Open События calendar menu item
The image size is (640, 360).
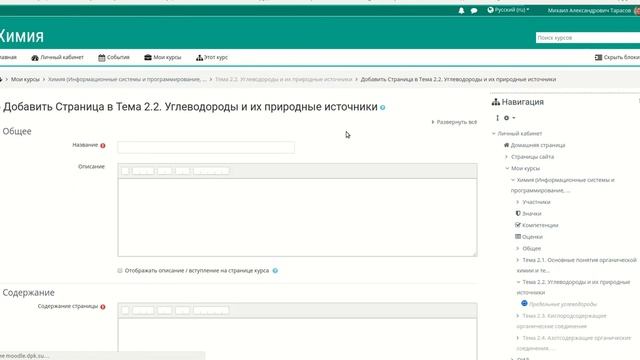tap(114, 58)
